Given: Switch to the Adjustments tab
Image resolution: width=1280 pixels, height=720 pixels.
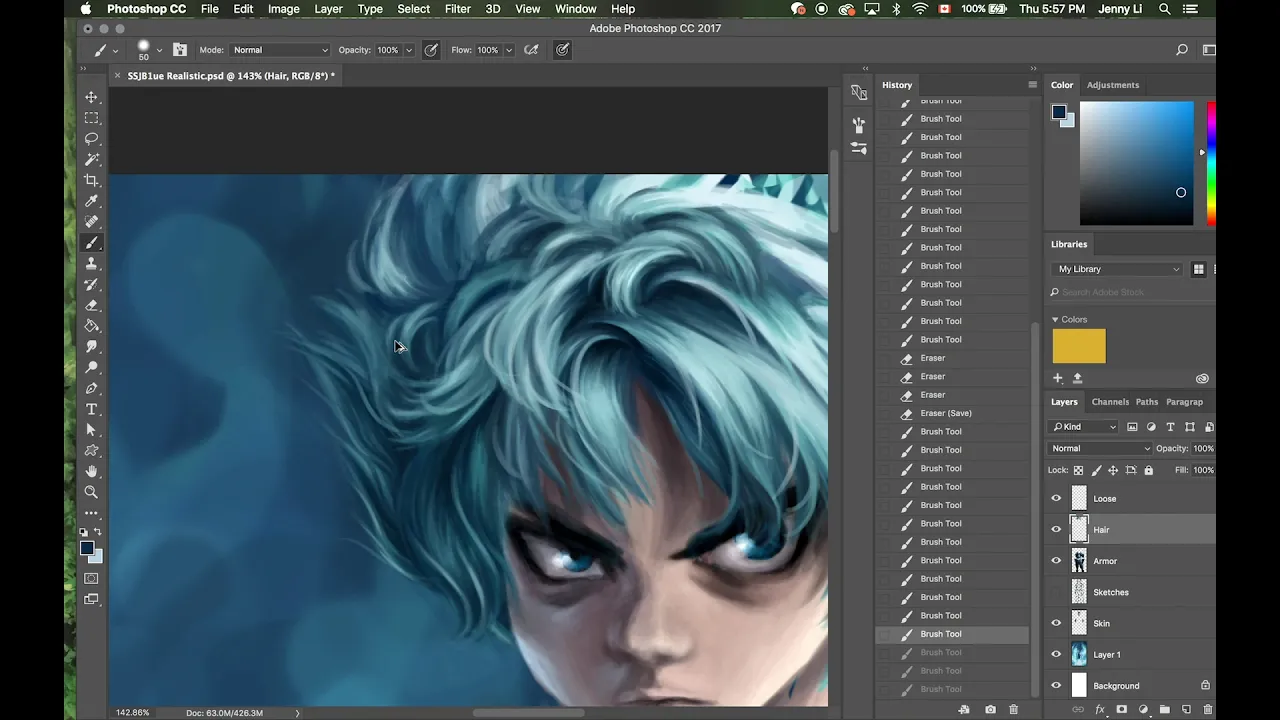Looking at the screenshot, I should click(x=1113, y=85).
